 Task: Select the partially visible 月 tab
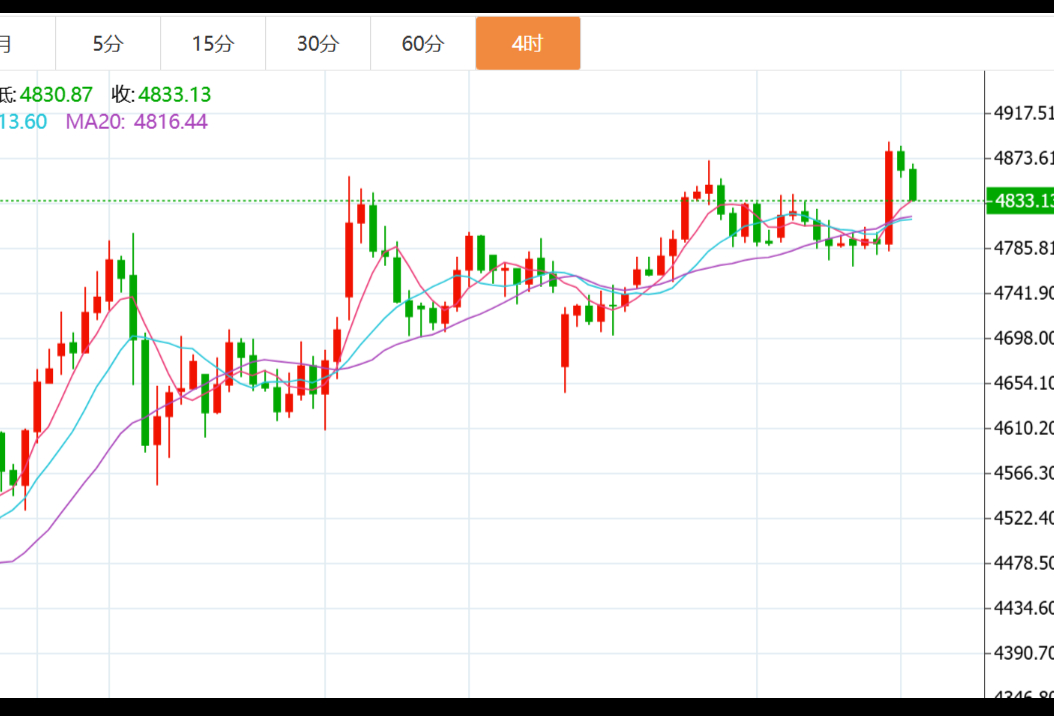click(8, 43)
